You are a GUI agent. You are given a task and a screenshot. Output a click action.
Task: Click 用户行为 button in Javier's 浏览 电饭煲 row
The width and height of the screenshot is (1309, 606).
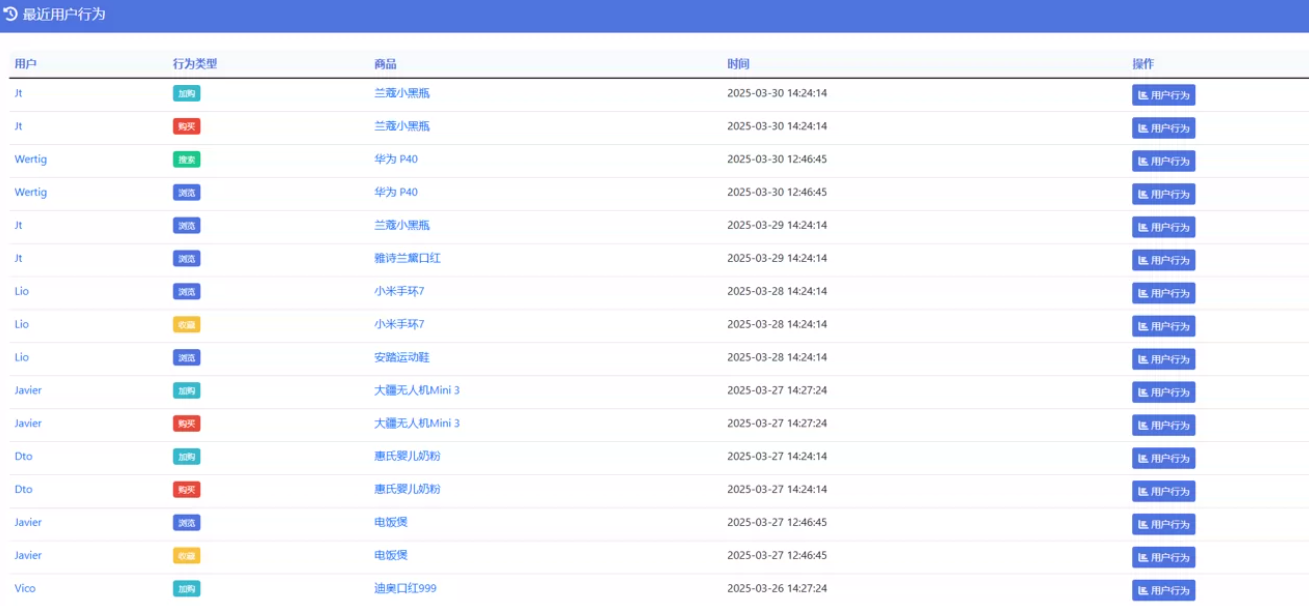click(x=1163, y=524)
